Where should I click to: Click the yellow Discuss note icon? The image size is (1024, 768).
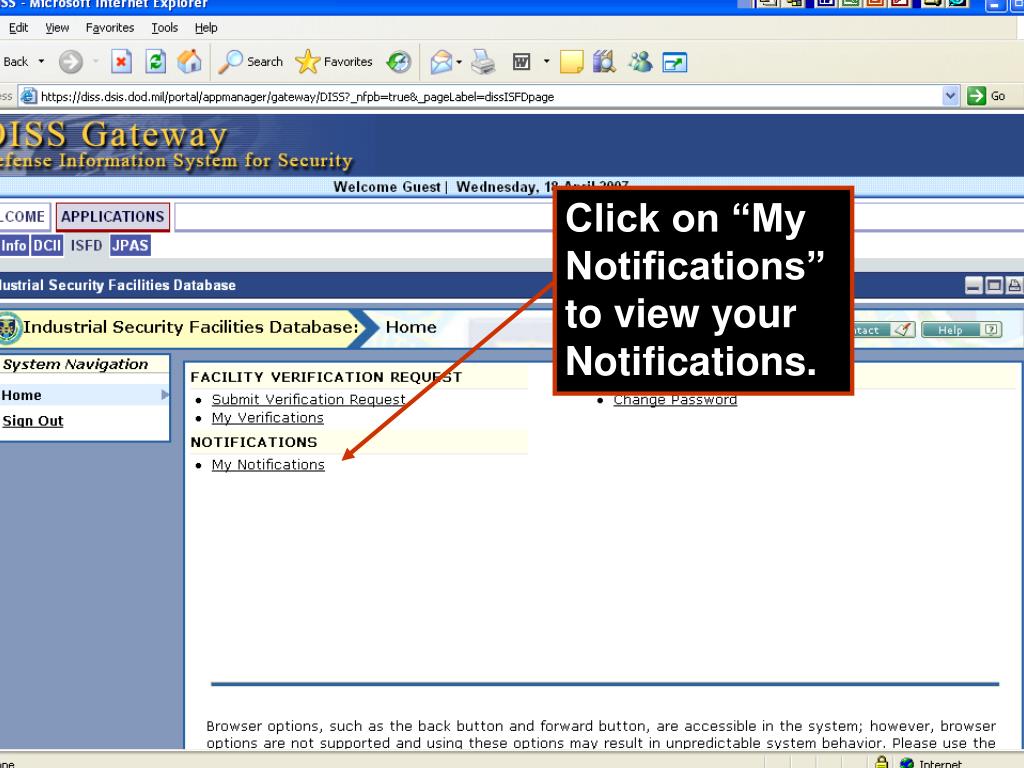click(x=571, y=62)
